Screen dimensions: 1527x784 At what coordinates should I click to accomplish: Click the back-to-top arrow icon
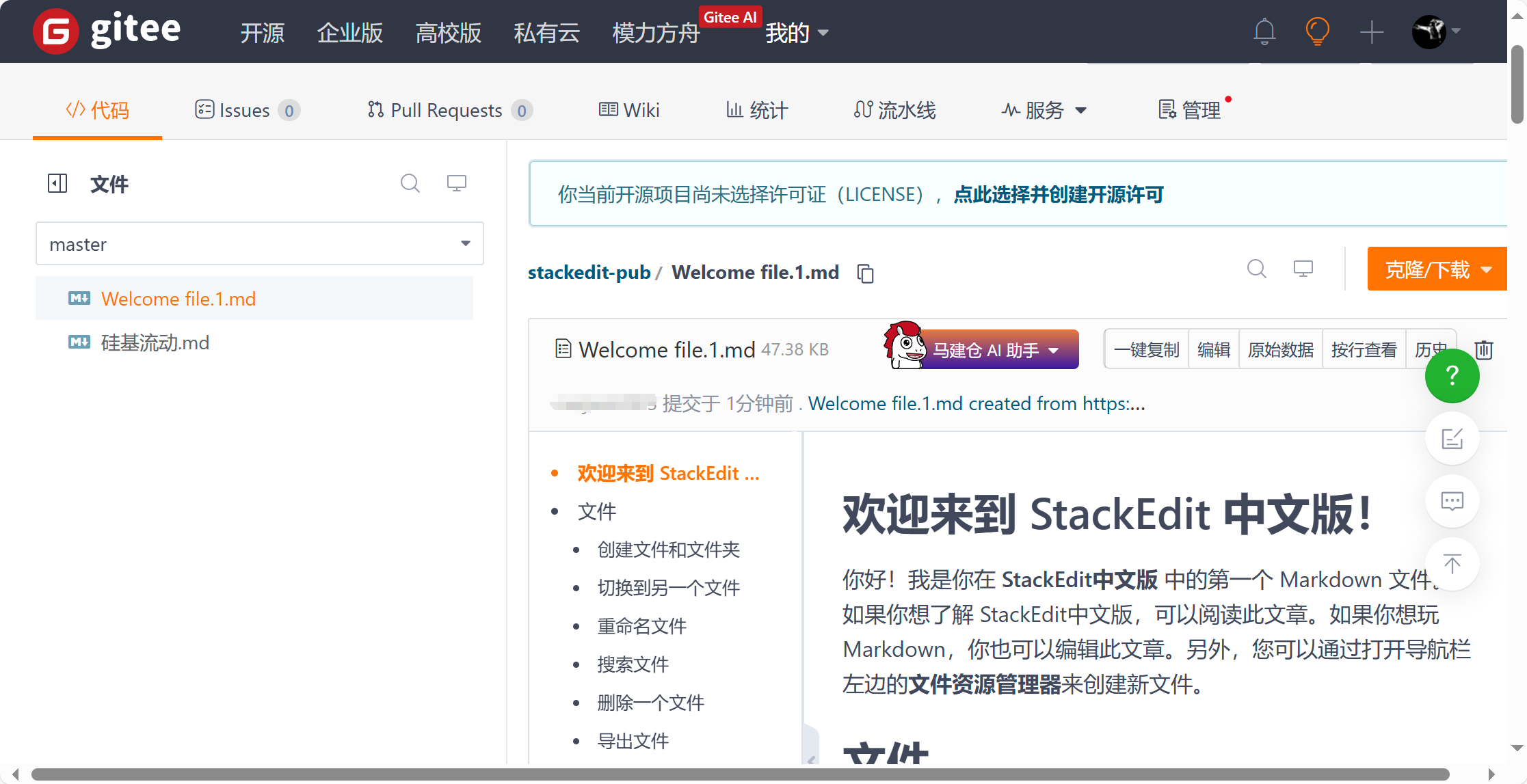[1452, 564]
